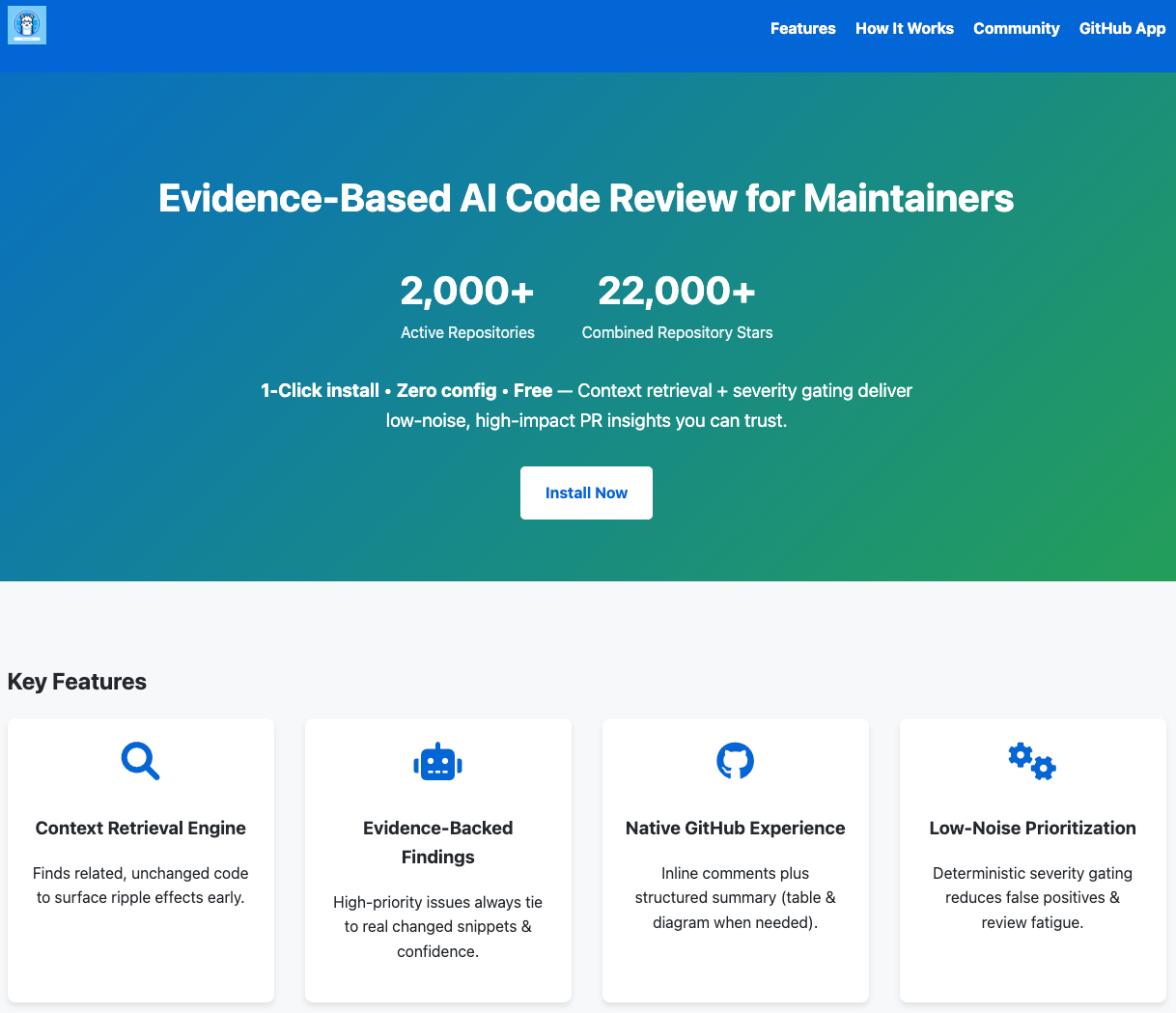
Task: Click the 1-Click install tagline text
Action: (x=586, y=406)
